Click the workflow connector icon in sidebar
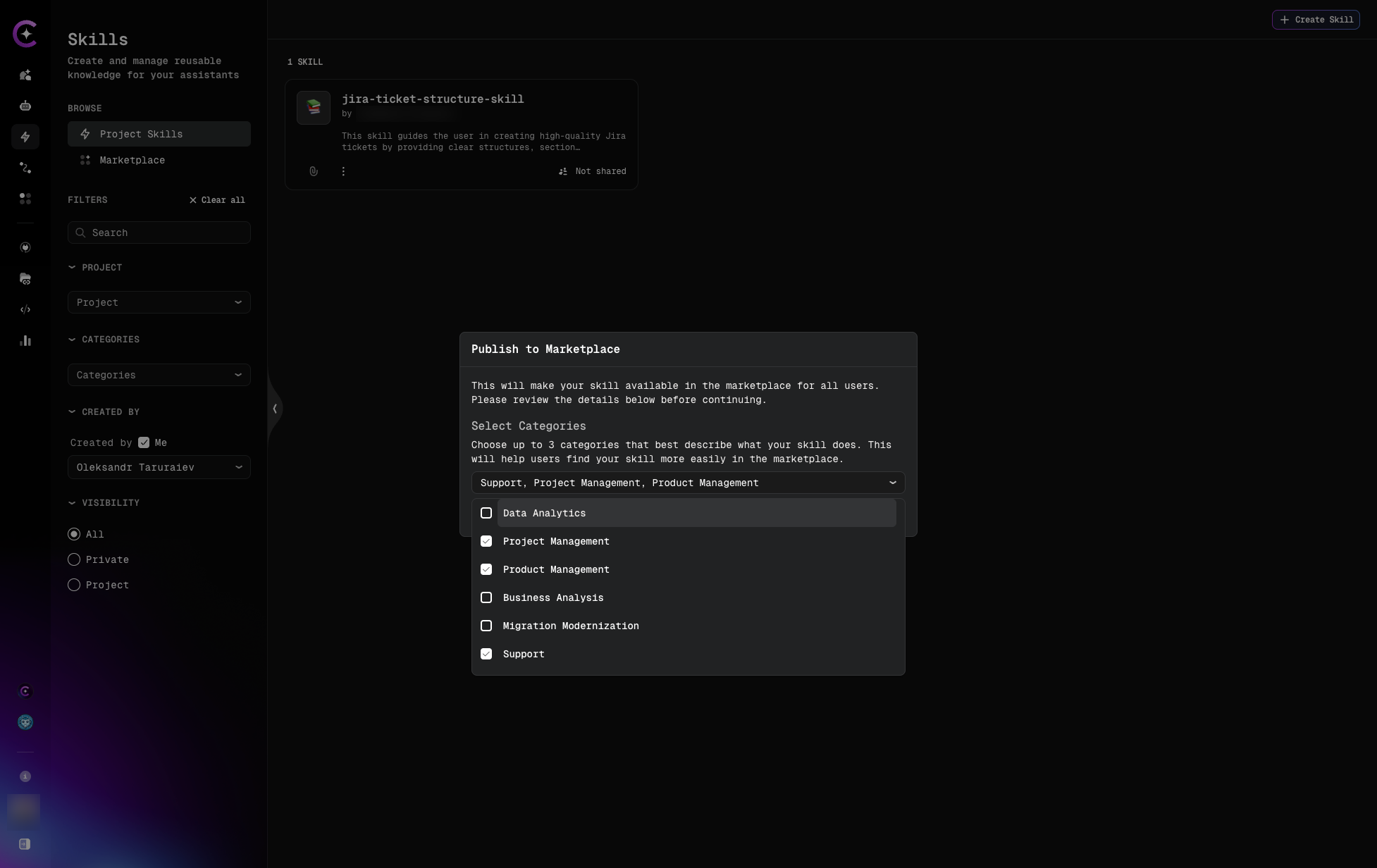Viewport: 1377px width, 868px height. tap(25, 168)
